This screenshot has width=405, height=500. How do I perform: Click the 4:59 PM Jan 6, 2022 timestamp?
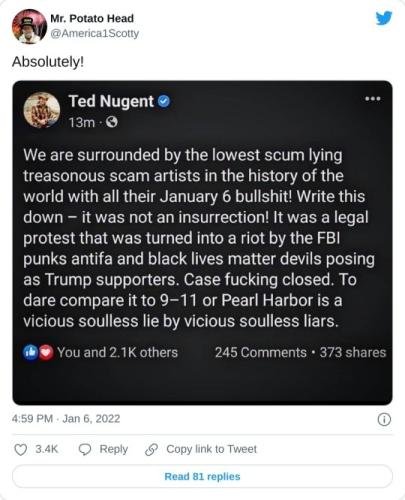66,419
